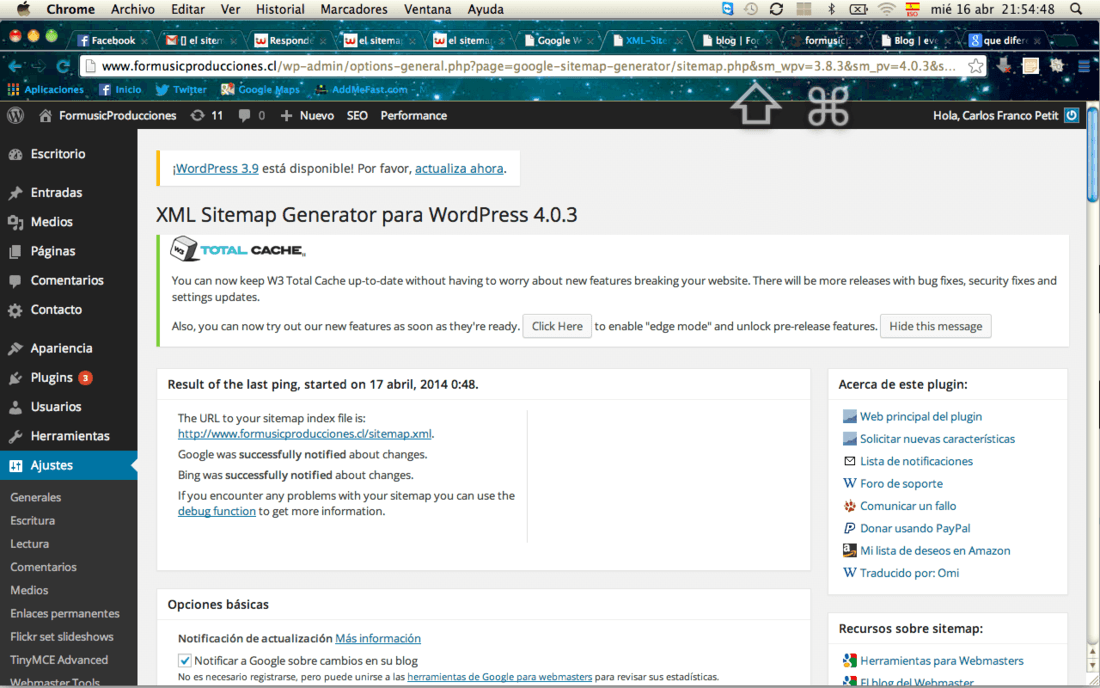This screenshot has width=1100, height=688.
Task: Click the Time Machine clock icon
Action: (751, 9)
